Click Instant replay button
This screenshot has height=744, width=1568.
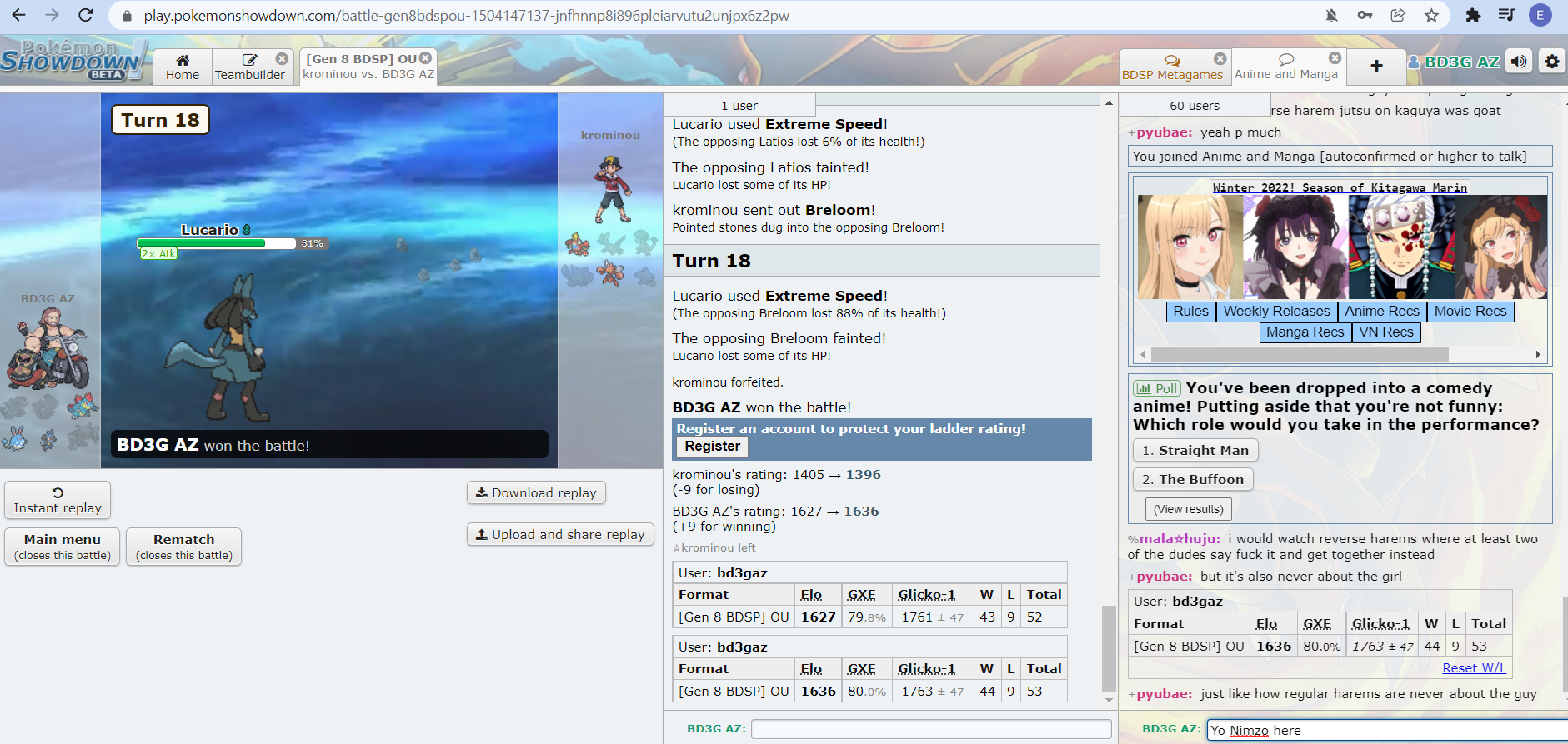point(58,500)
